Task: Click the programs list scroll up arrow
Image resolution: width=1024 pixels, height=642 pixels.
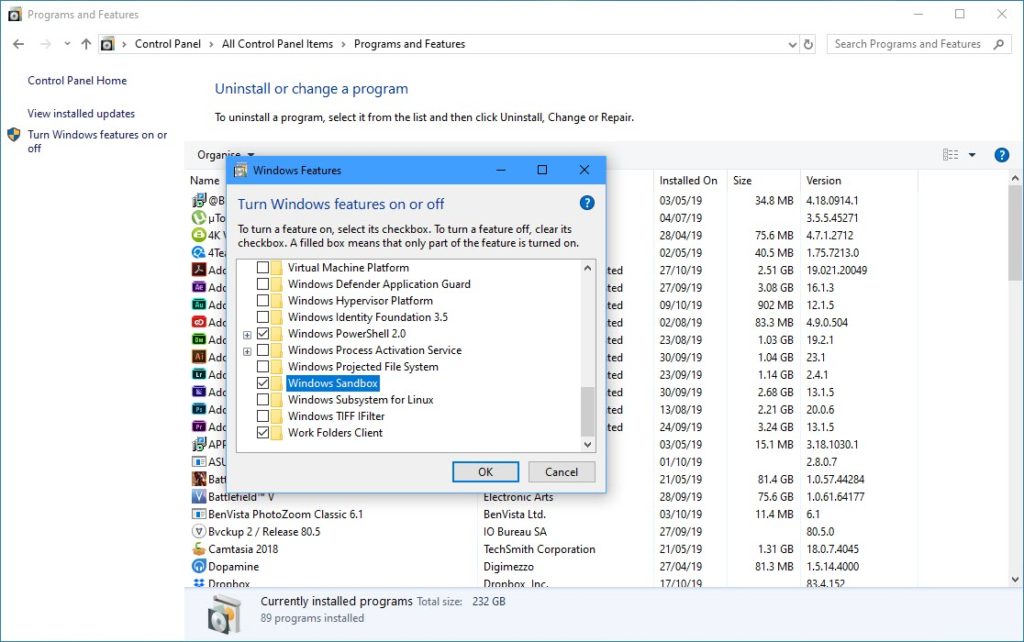Action: pyautogui.click(x=1015, y=178)
